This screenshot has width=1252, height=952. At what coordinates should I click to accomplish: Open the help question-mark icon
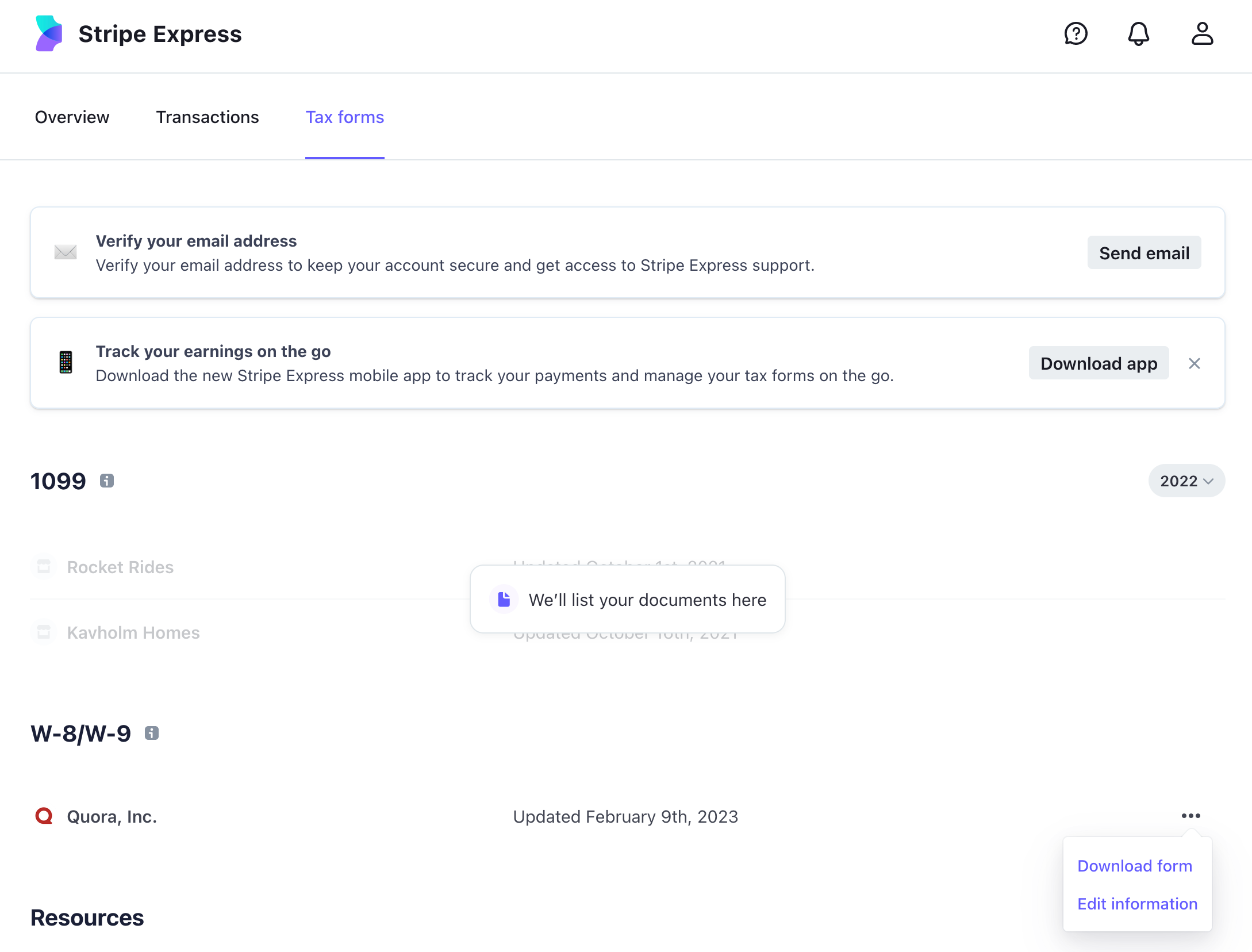click(x=1076, y=34)
